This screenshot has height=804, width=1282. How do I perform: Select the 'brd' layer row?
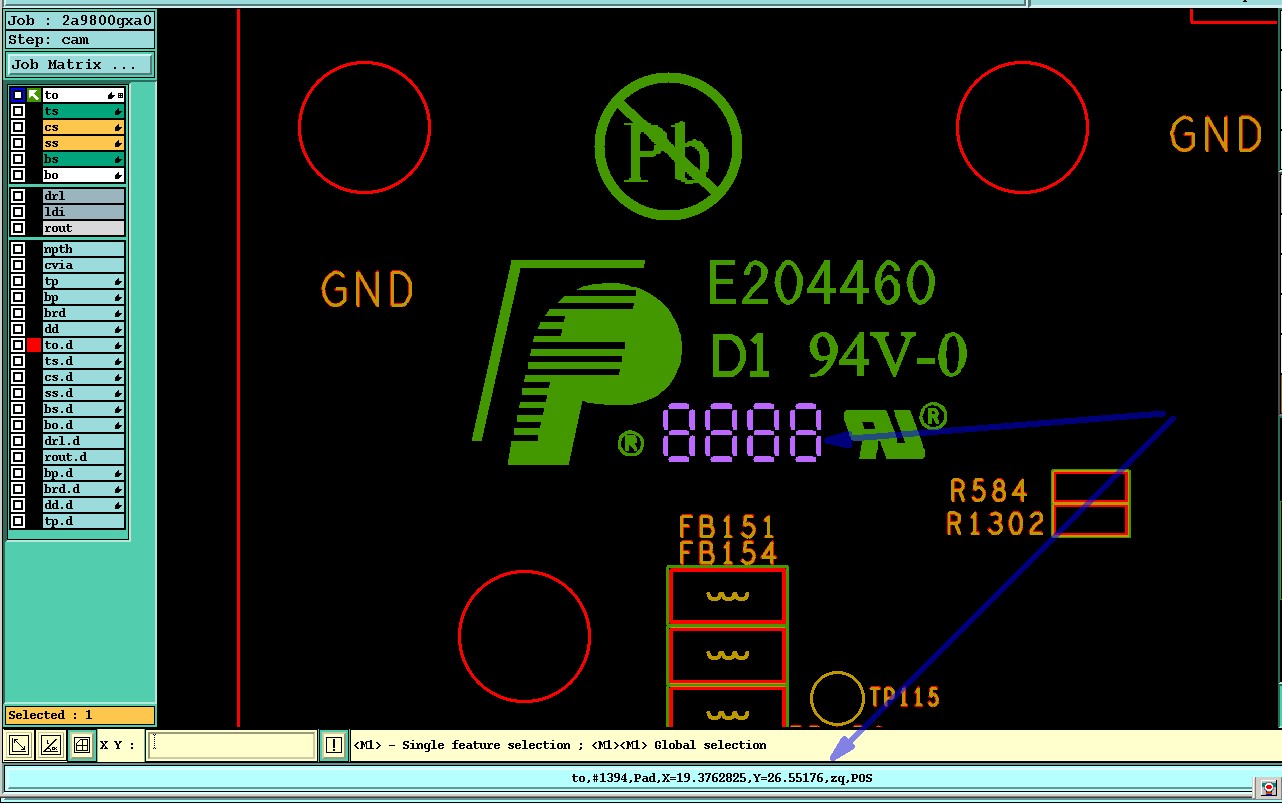point(83,313)
